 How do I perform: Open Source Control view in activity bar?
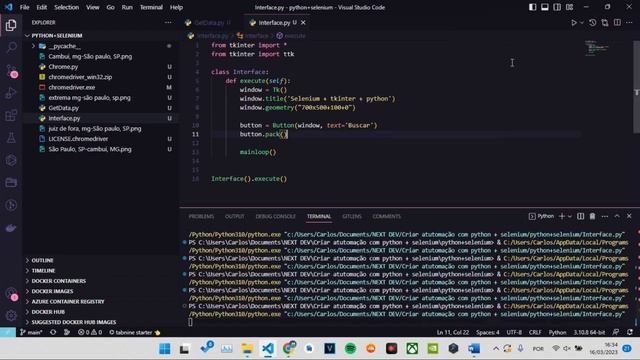pyautogui.click(x=11, y=71)
